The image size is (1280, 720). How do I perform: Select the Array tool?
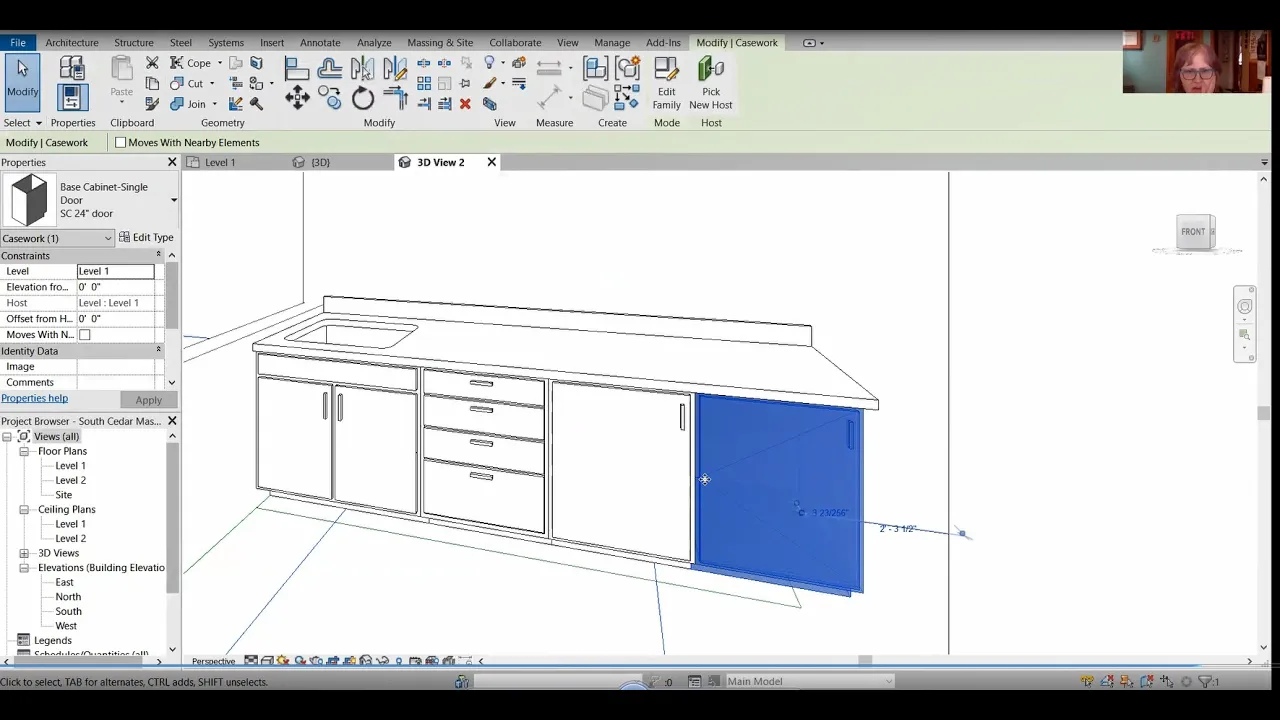tap(424, 83)
